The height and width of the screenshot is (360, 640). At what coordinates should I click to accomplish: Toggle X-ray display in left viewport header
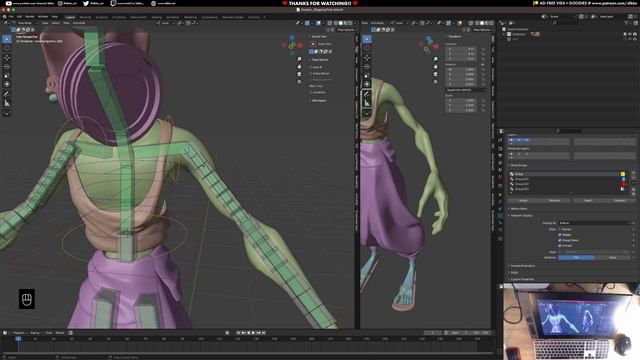pos(330,23)
